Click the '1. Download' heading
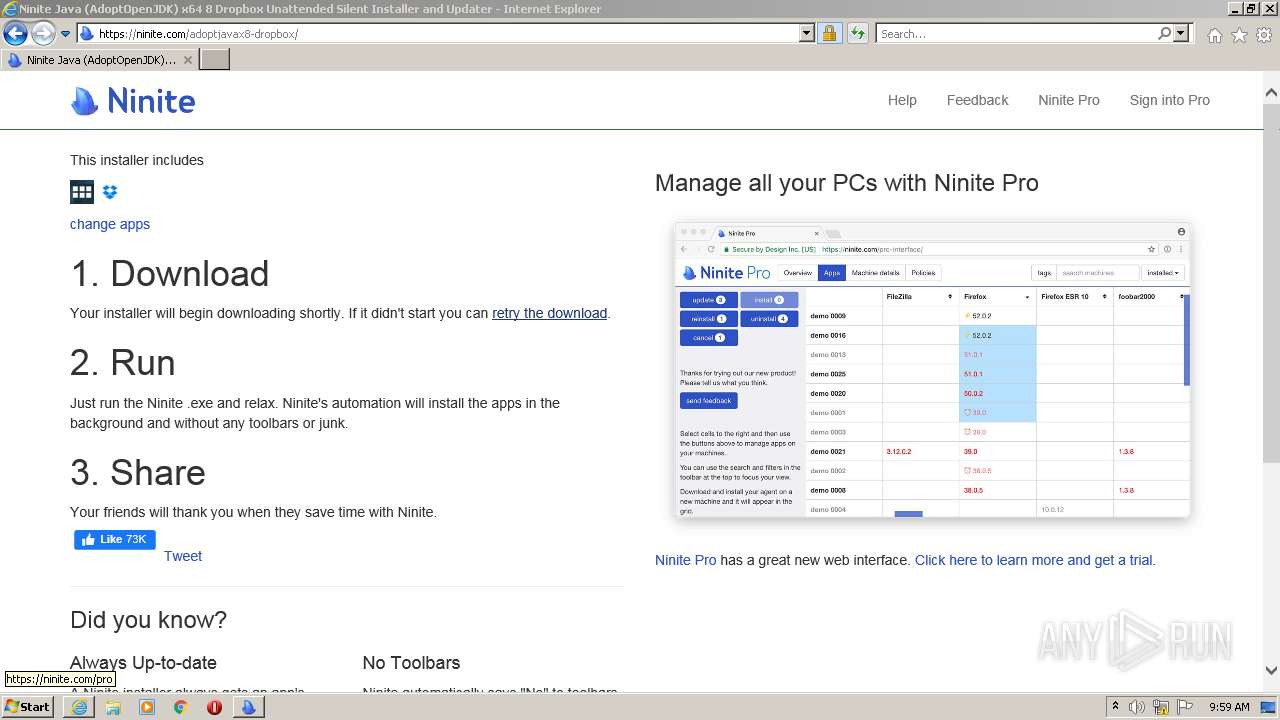 [169, 274]
